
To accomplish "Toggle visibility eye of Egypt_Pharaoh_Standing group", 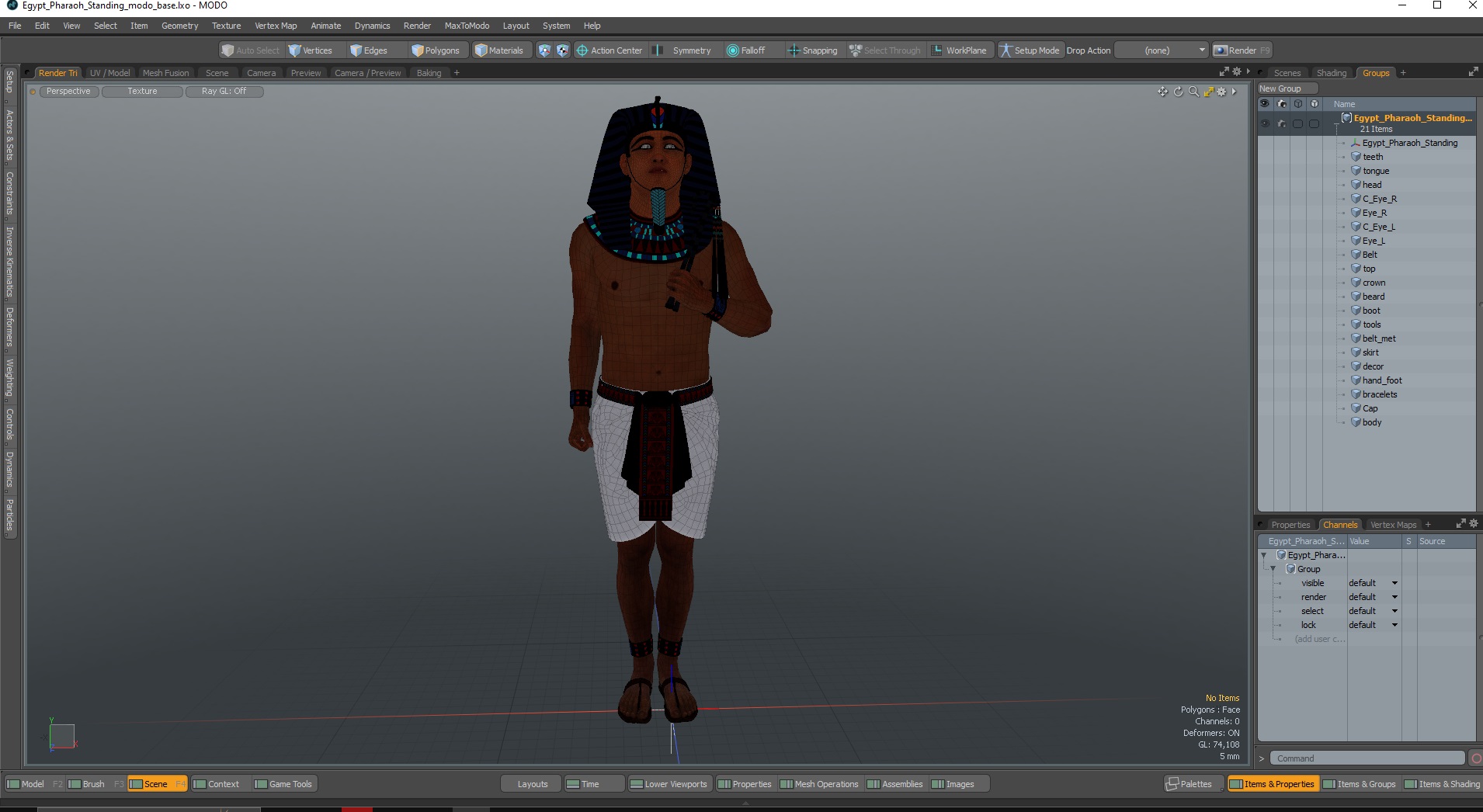I will [1265, 124].
